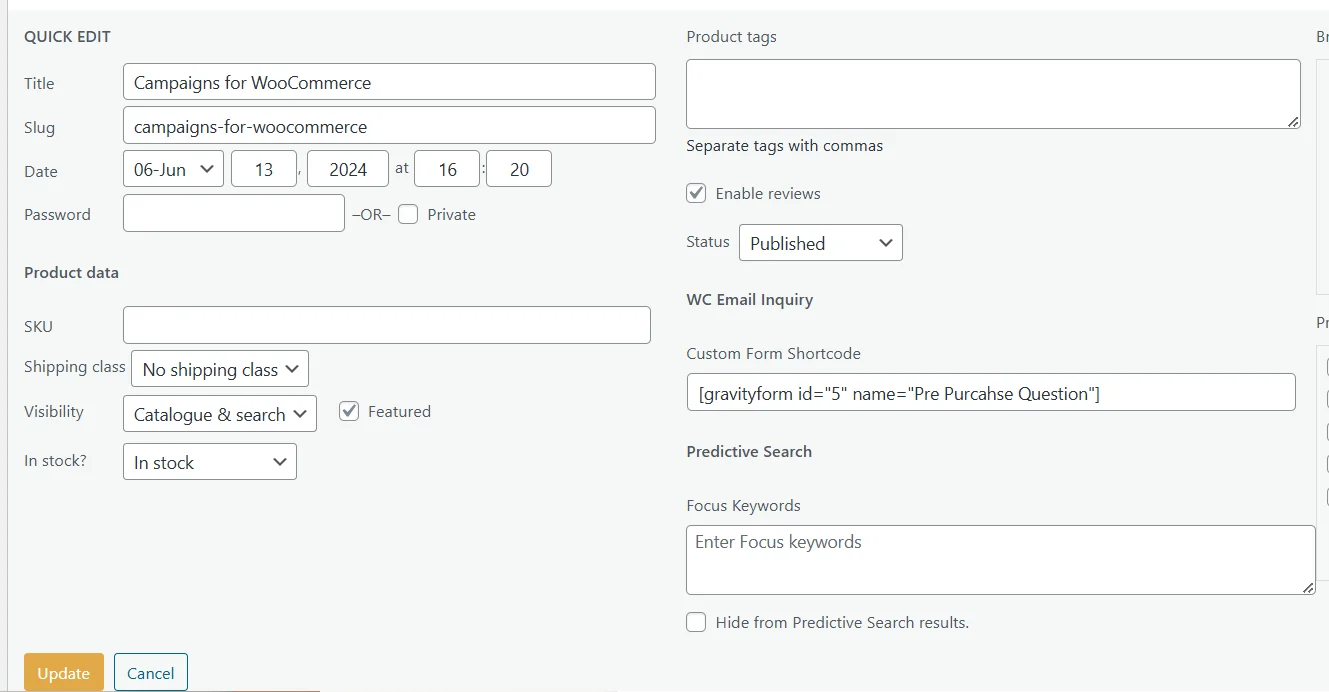Enable Hide from Predictive Search results checkbox

tap(696, 622)
